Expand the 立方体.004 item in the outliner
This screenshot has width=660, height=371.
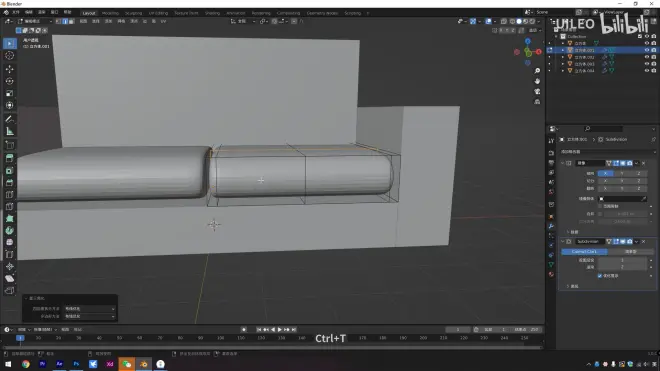(x=563, y=71)
